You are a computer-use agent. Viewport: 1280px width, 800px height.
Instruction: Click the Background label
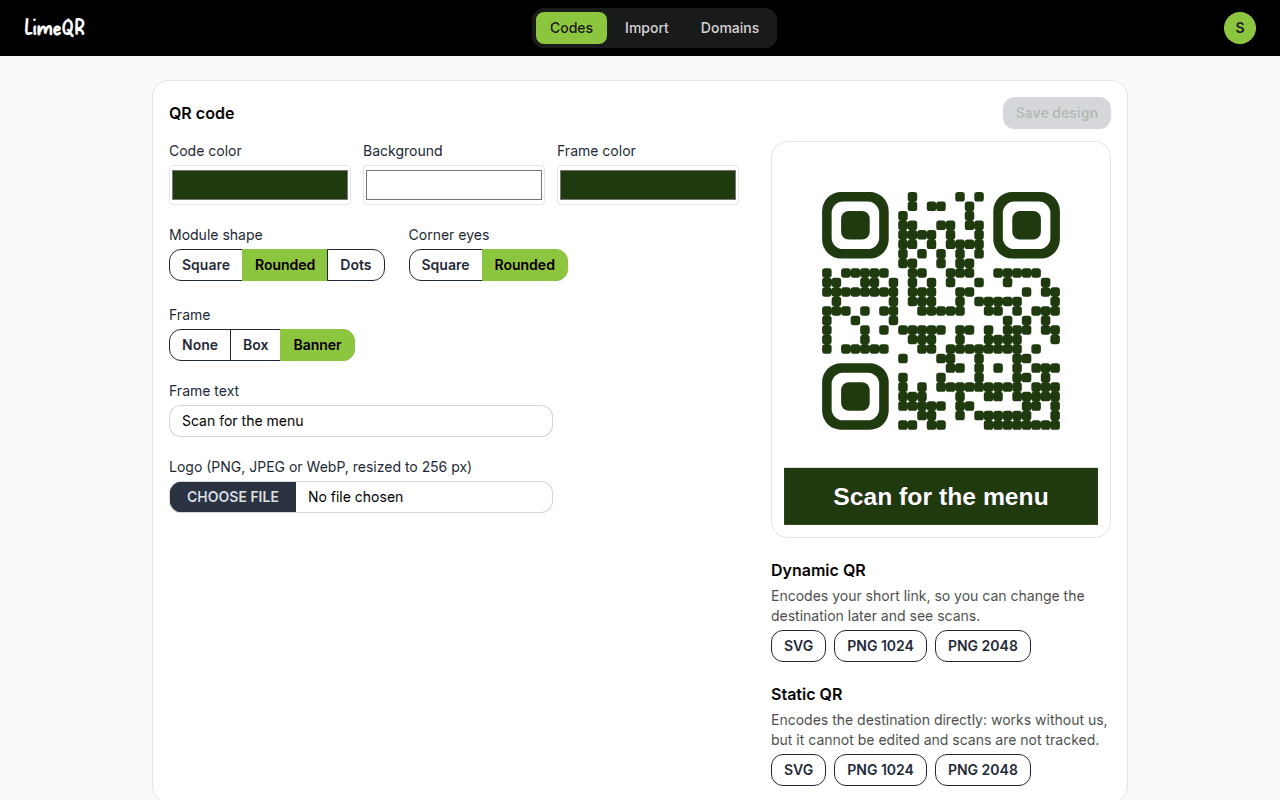coord(402,151)
